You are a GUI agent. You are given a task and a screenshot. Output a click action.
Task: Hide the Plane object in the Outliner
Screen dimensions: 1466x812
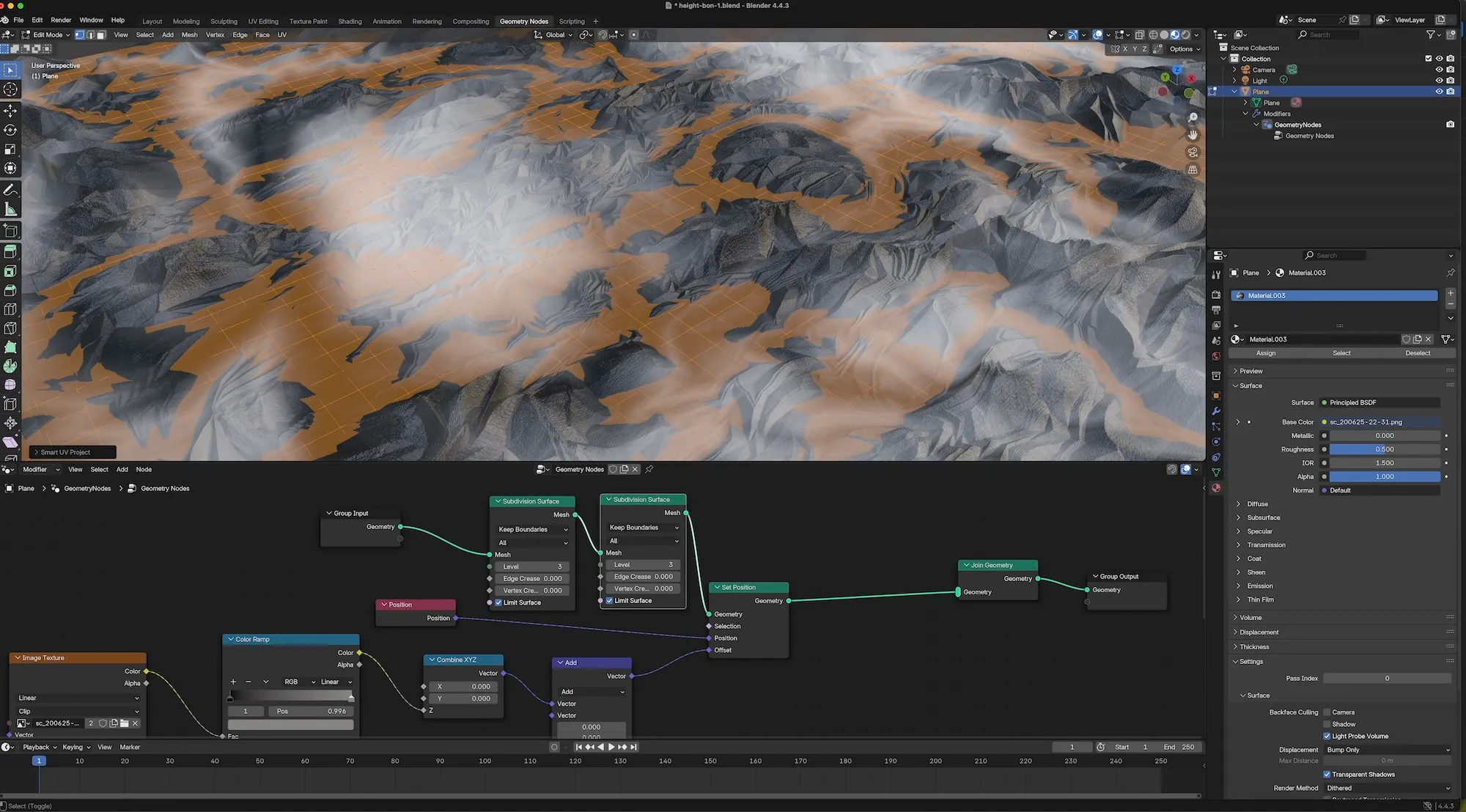1439,92
